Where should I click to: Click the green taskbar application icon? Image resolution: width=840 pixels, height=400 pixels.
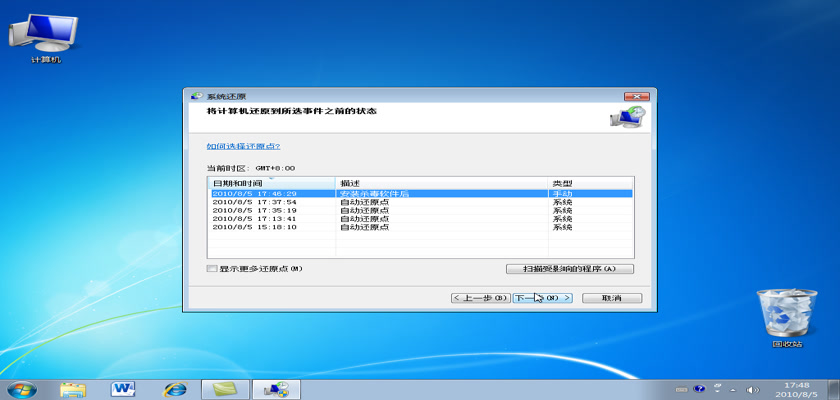(226, 388)
